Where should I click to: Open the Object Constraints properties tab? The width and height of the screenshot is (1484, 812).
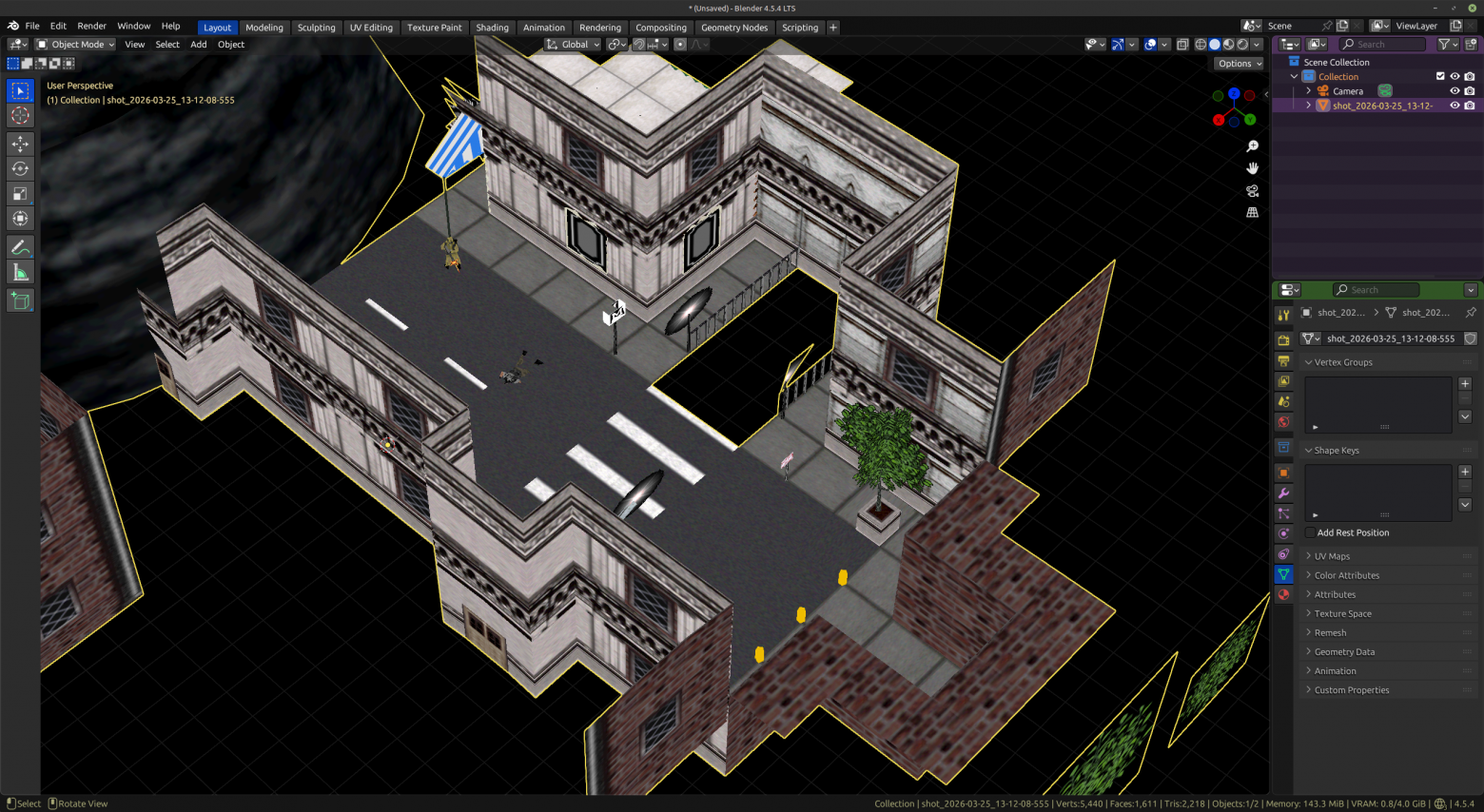pyautogui.click(x=1283, y=554)
